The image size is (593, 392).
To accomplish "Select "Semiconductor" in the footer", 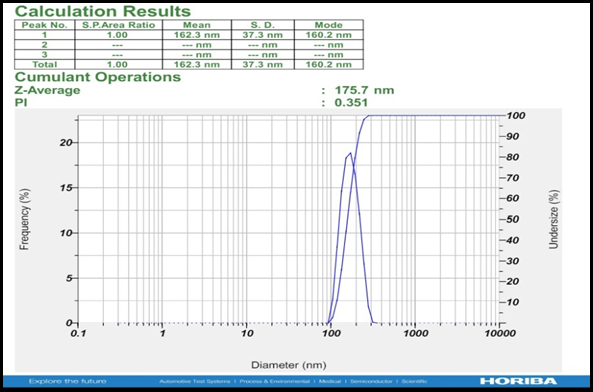I will 371,381.
